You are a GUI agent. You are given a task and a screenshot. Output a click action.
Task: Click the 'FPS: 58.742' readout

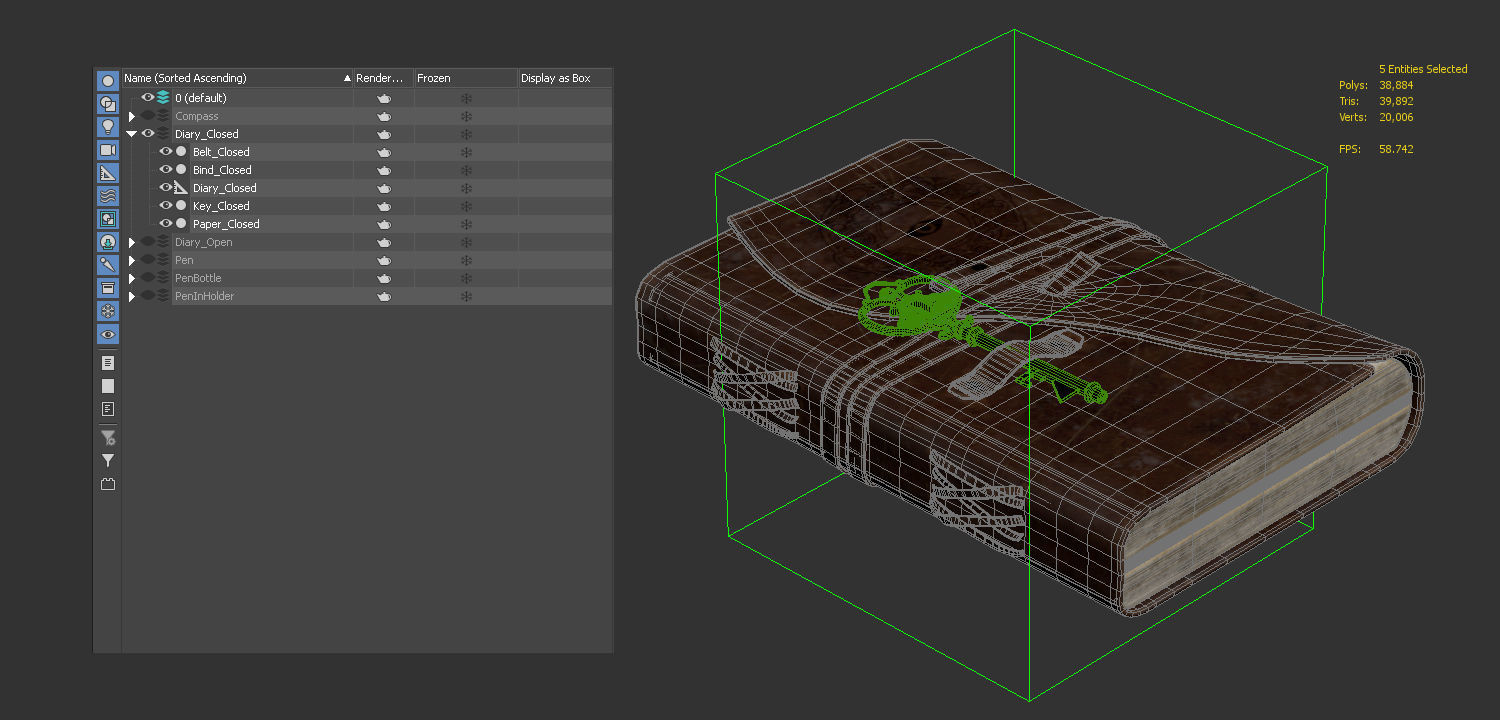[x=1376, y=149]
